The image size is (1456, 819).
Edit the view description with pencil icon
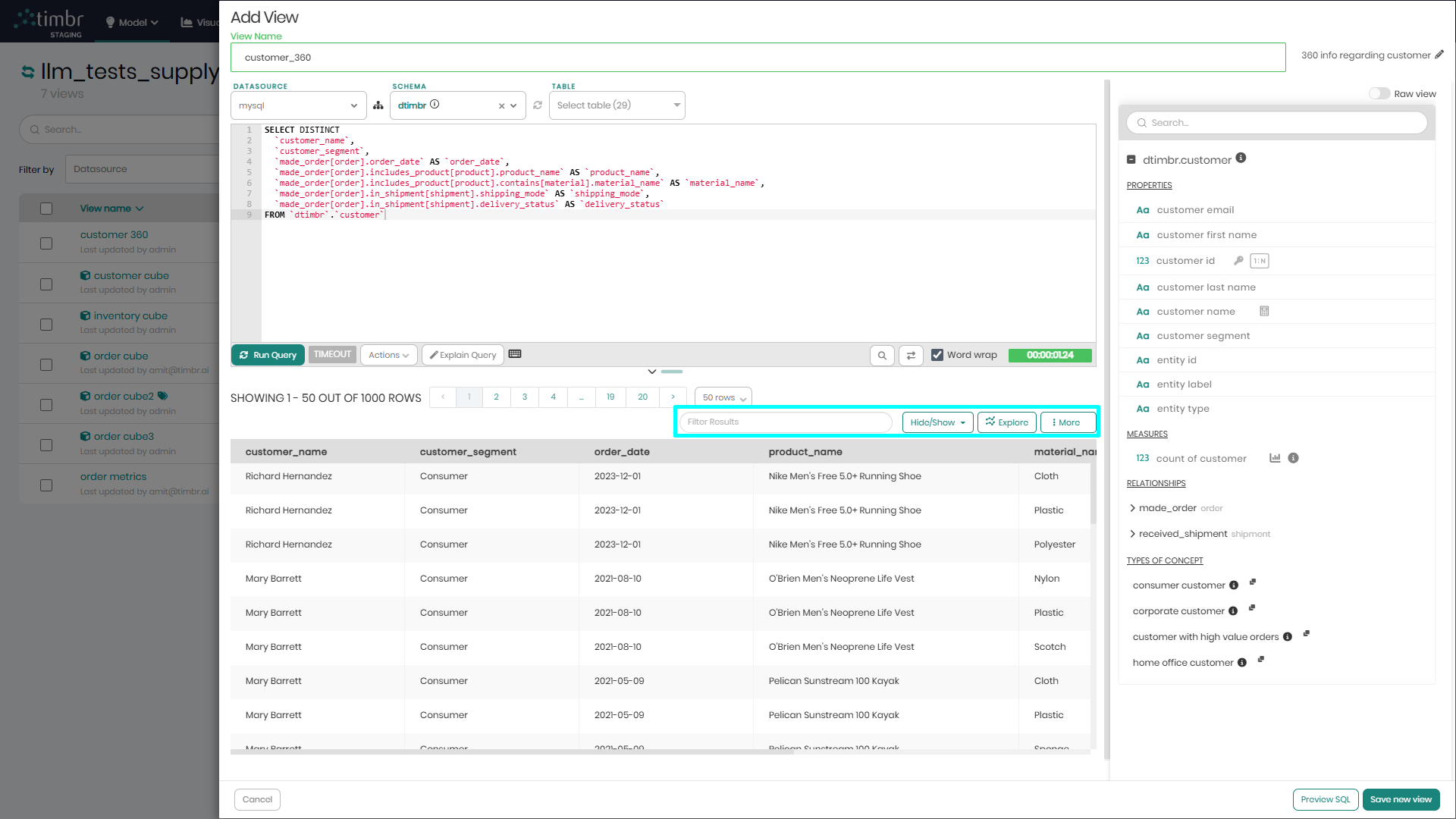(x=1439, y=55)
